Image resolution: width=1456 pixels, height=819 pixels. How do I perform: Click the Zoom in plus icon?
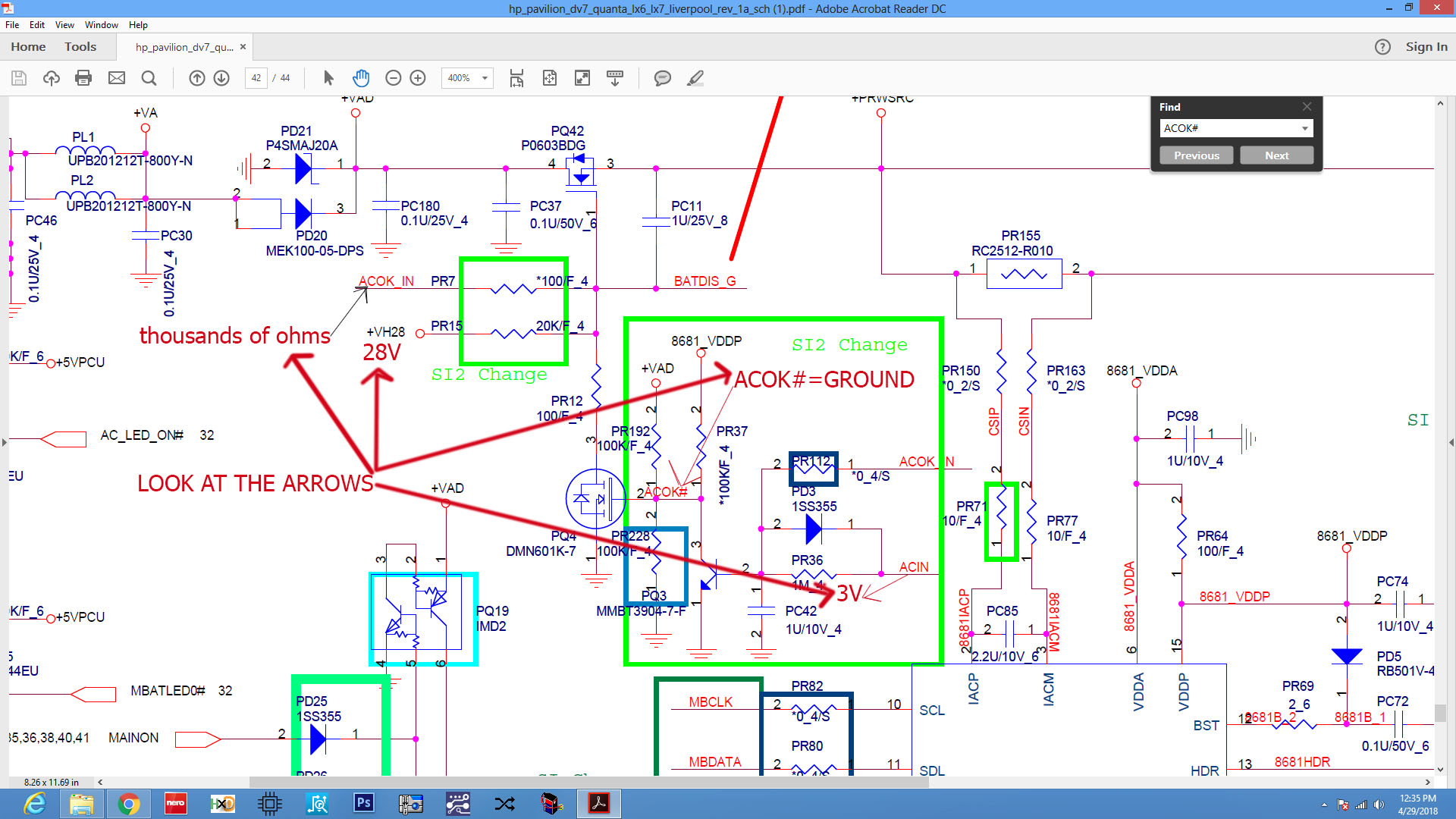418,78
